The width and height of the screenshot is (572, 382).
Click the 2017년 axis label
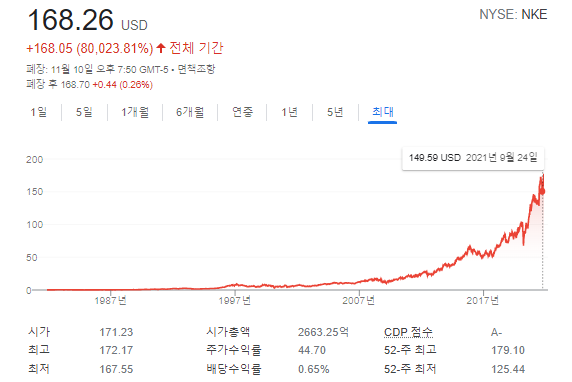[483, 301]
